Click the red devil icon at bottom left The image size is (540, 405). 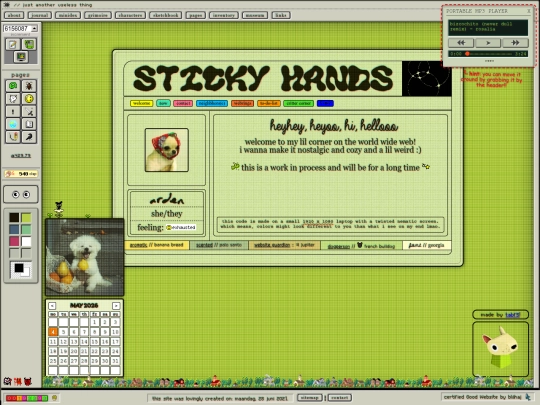[28, 381]
